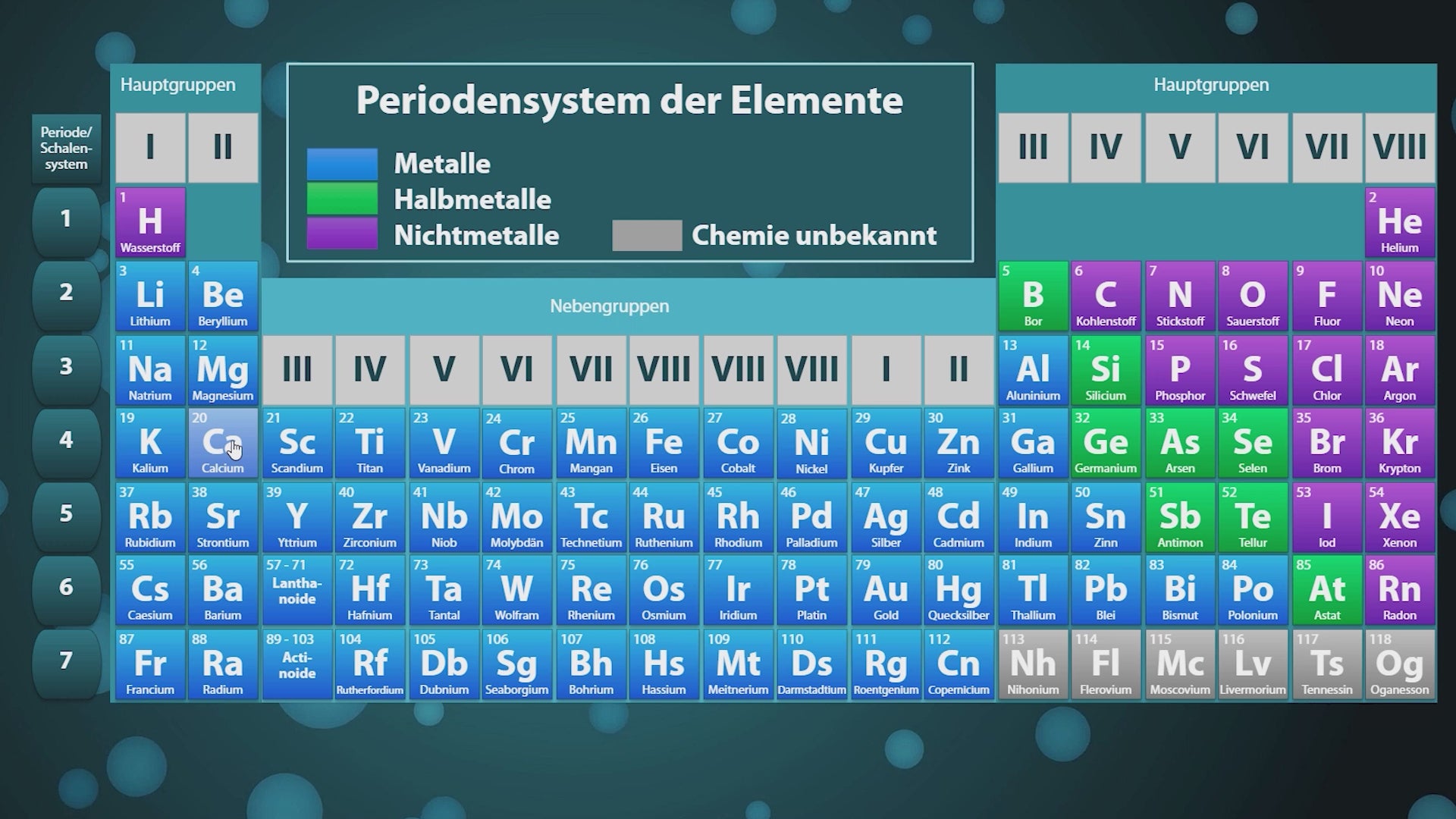Open the Magnesium (Mg) tile
The image size is (1456, 819).
click(223, 370)
